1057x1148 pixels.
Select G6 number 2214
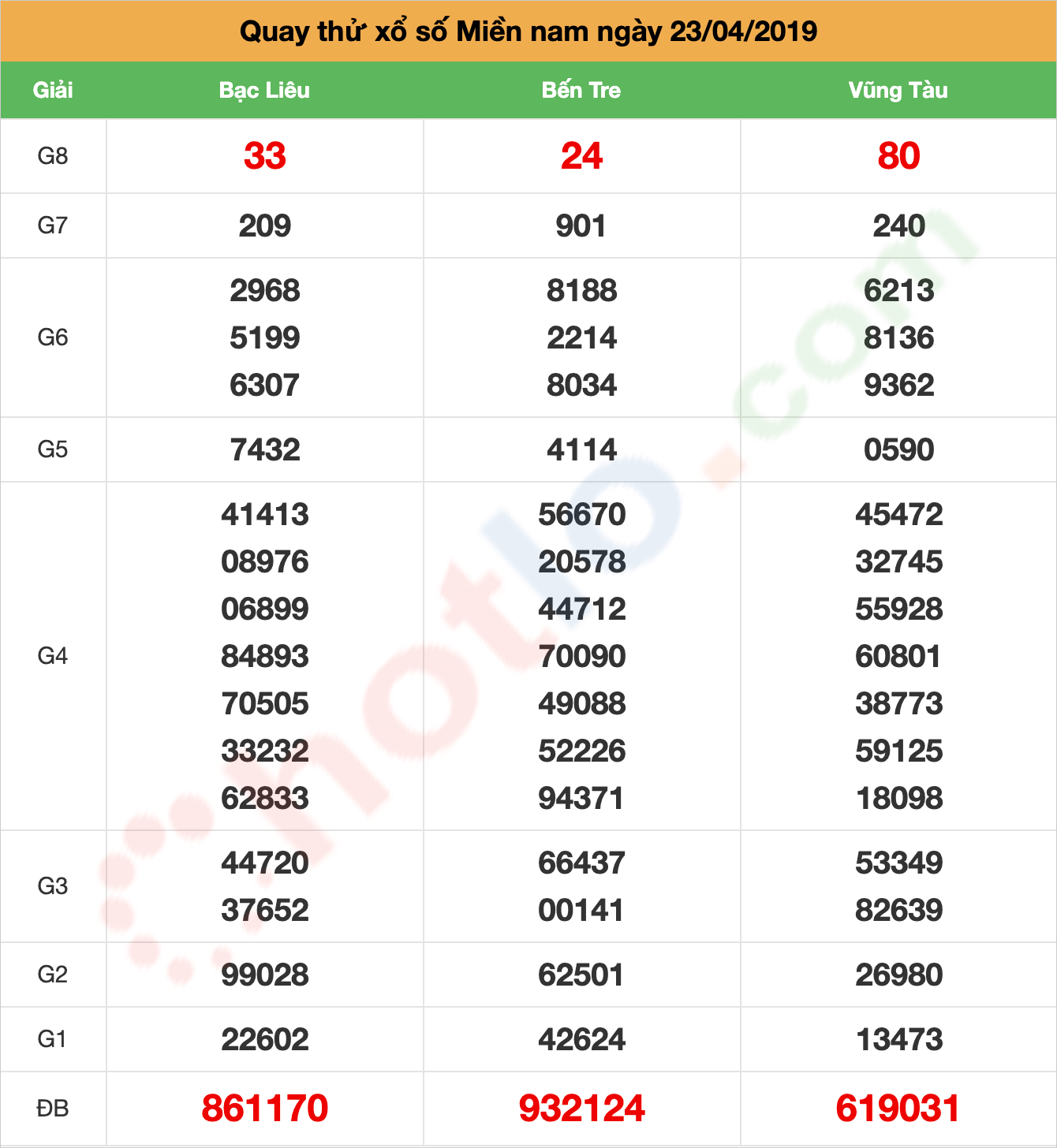(x=581, y=338)
